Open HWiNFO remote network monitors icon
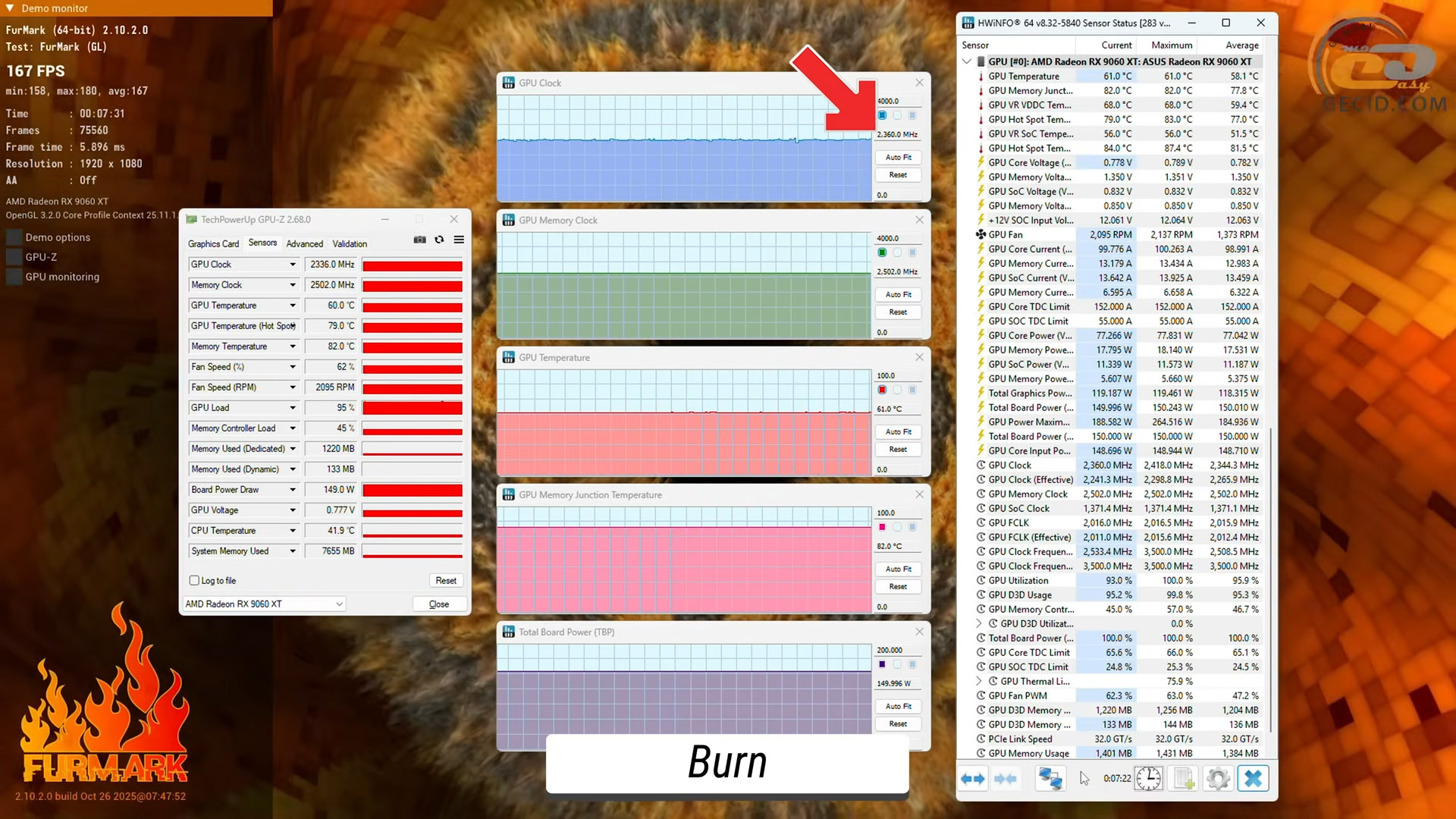Viewport: 1456px width, 819px height. pos(1050,779)
